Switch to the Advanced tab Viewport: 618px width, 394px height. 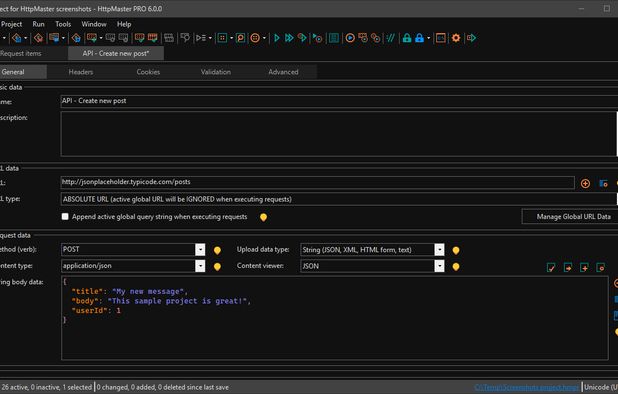pyautogui.click(x=283, y=72)
